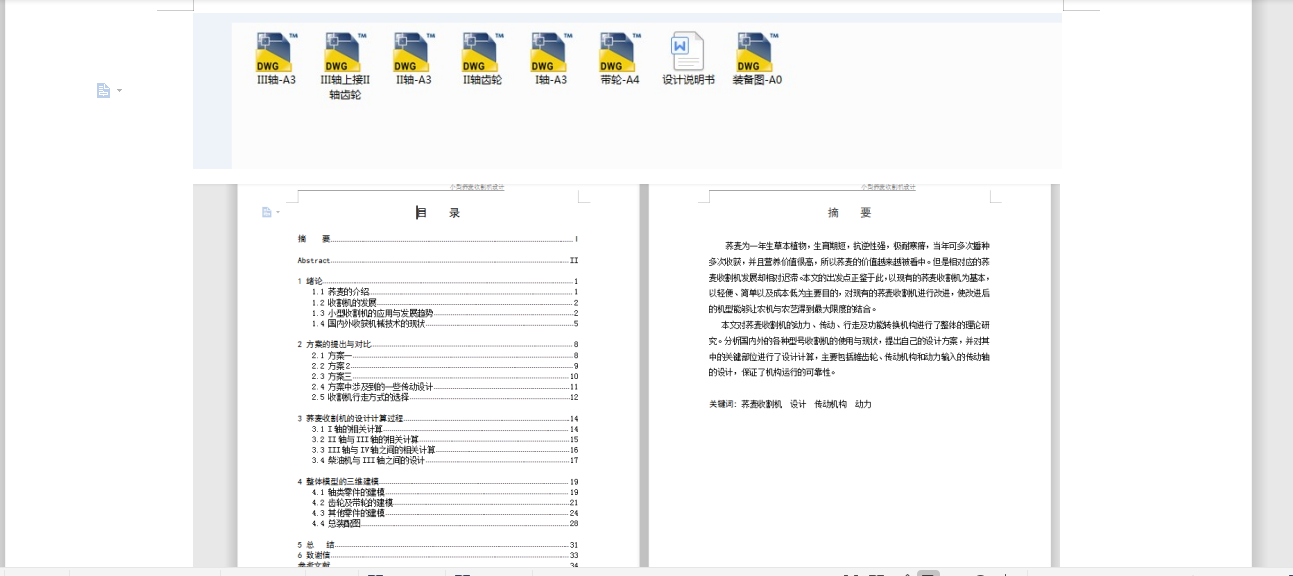Click the 2.1 方案一 contents row
This screenshot has height=576, width=1293.
coord(445,355)
